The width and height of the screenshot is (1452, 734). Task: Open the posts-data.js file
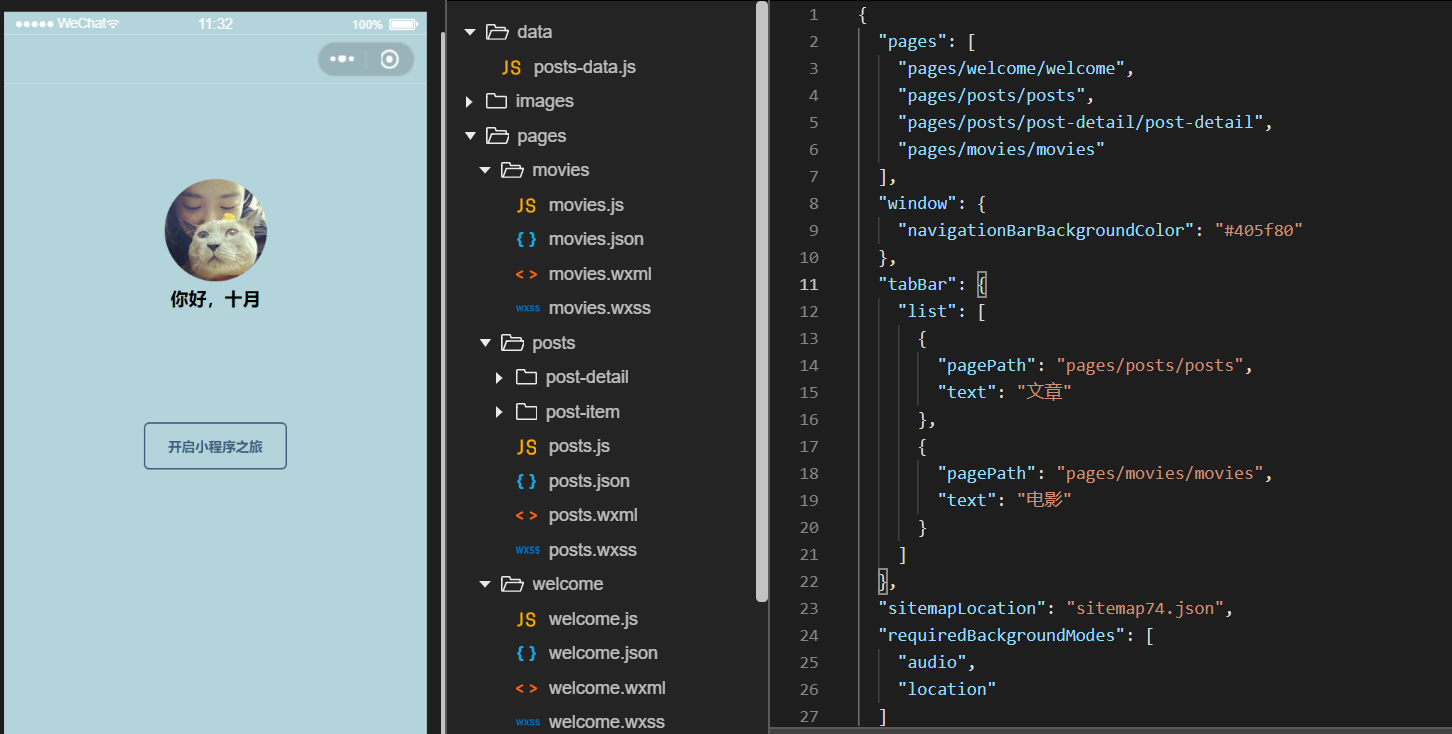click(x=585, y=67)
